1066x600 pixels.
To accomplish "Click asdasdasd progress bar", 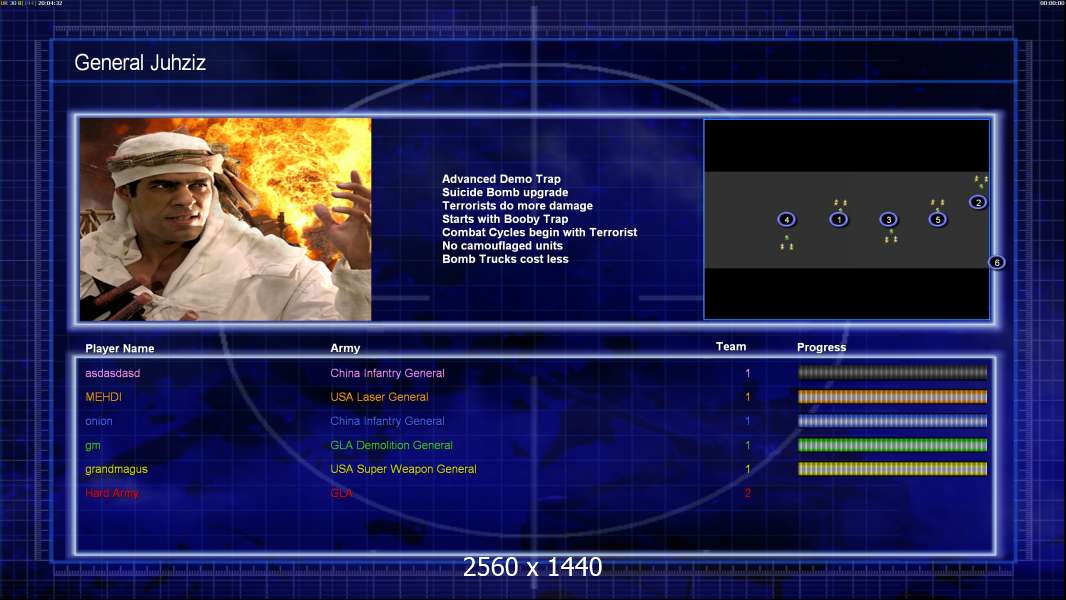I will 892,372.
